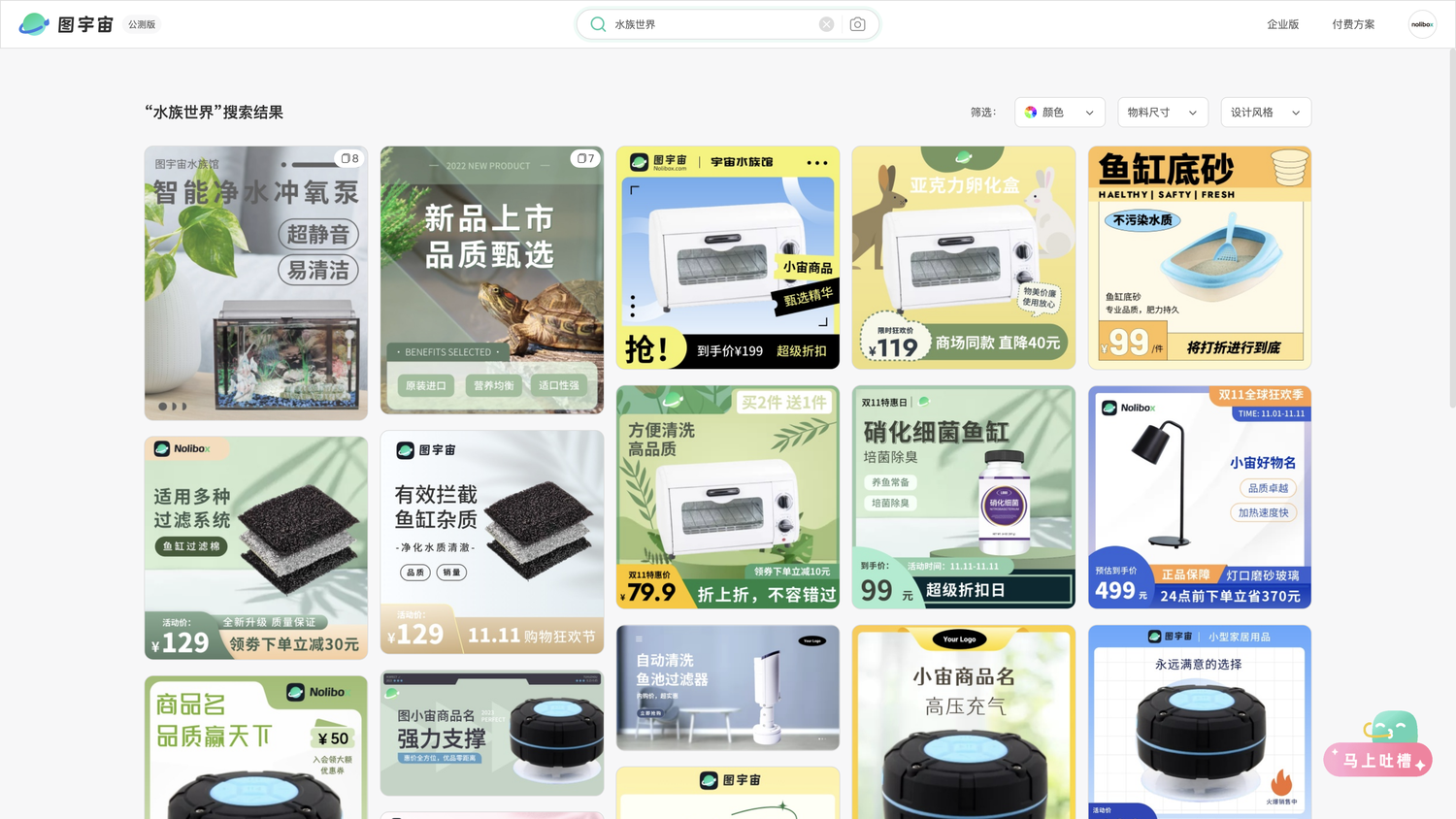
Task: Open the 有效拦截鱼缸杂质 template
Action: (492, 542)
